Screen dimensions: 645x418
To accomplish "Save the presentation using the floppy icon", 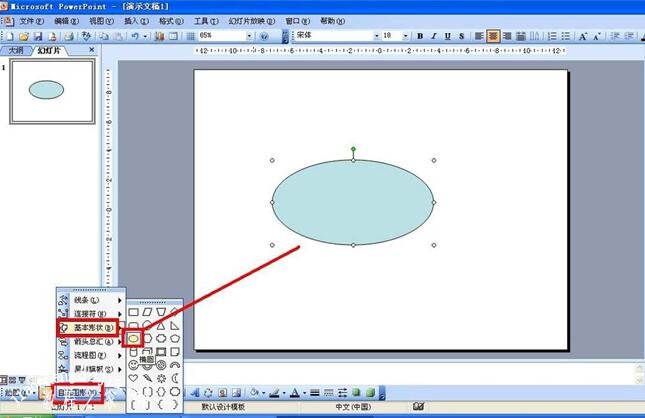I will [x=38, y=36].
